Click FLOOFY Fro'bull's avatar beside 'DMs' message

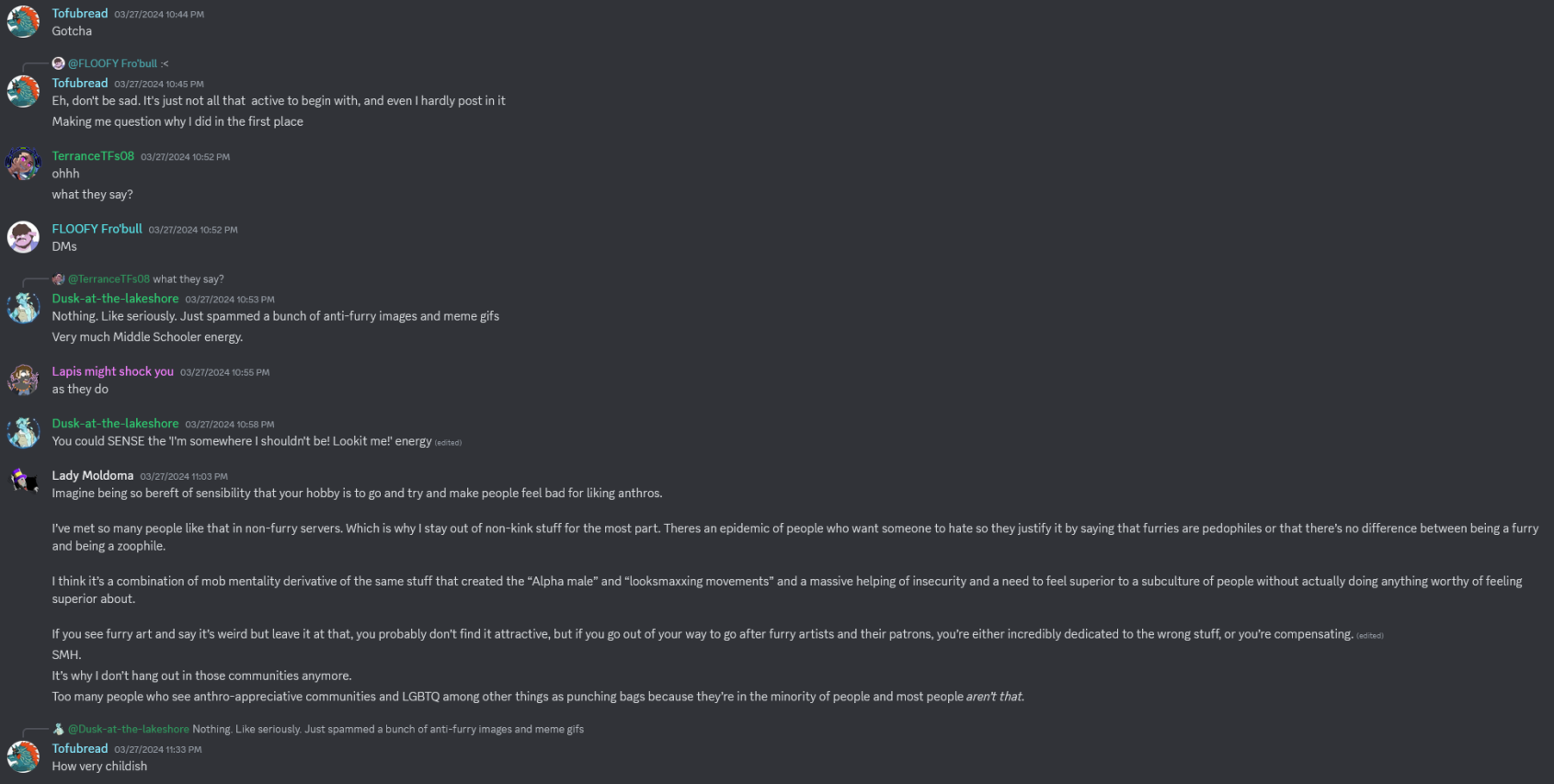pyautogui.click(x=23, y=237)
